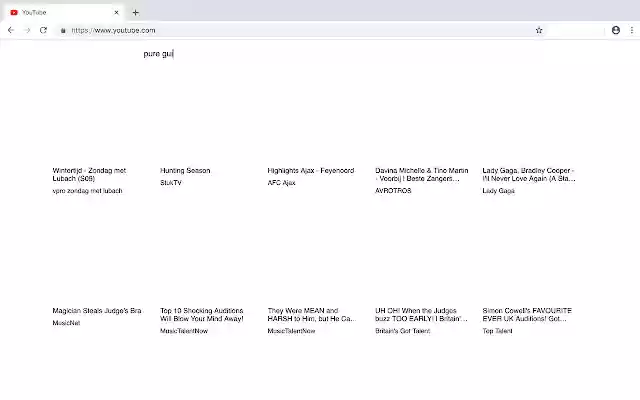Image resolution: width=640 pixels, height=400 pixels.
Task: Open MusicTalentNow channel under Top 10 Shocking Auditions
Action: (x=184, y=331)
